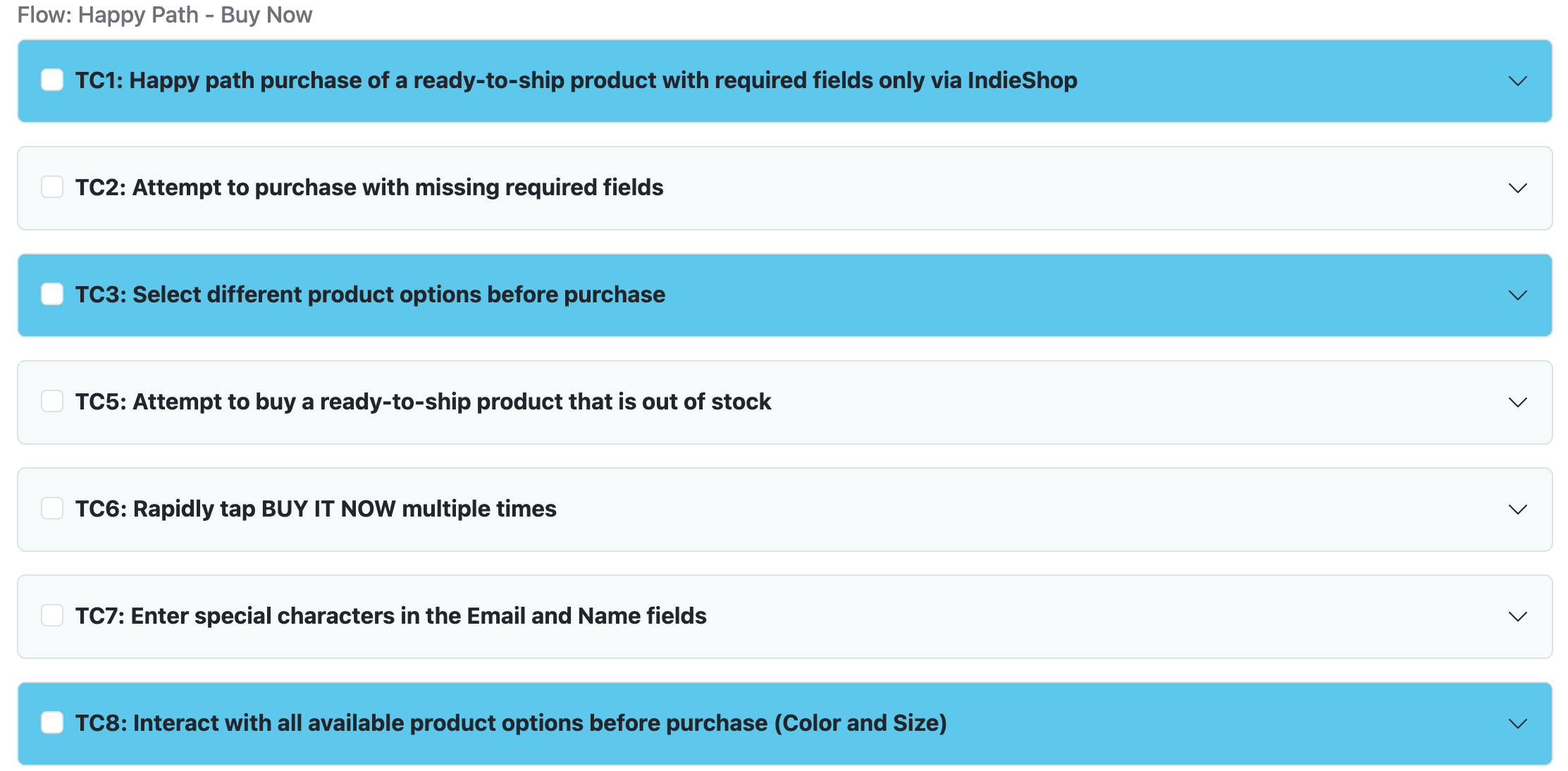Viewport: 1568px width, 771px height.
Task: Unfold TC7 using its chevron
Action: click(1517, 617)
